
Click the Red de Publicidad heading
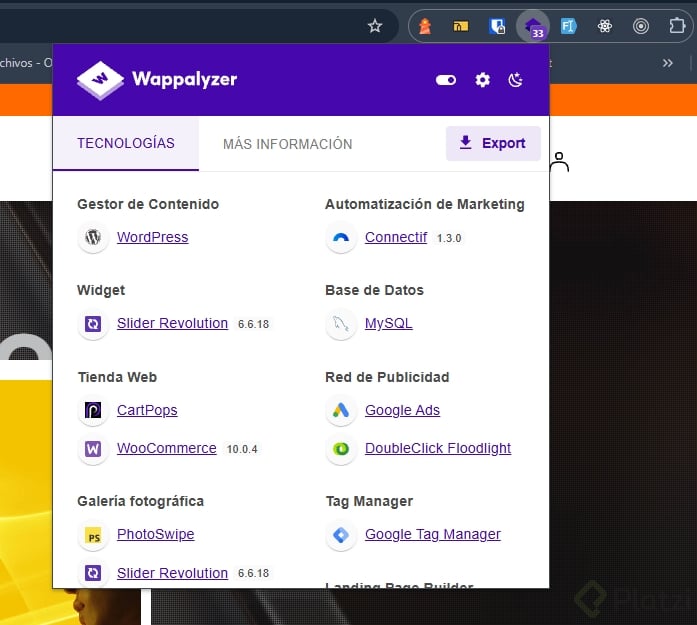pyautogui.click(x=387, y=377)
